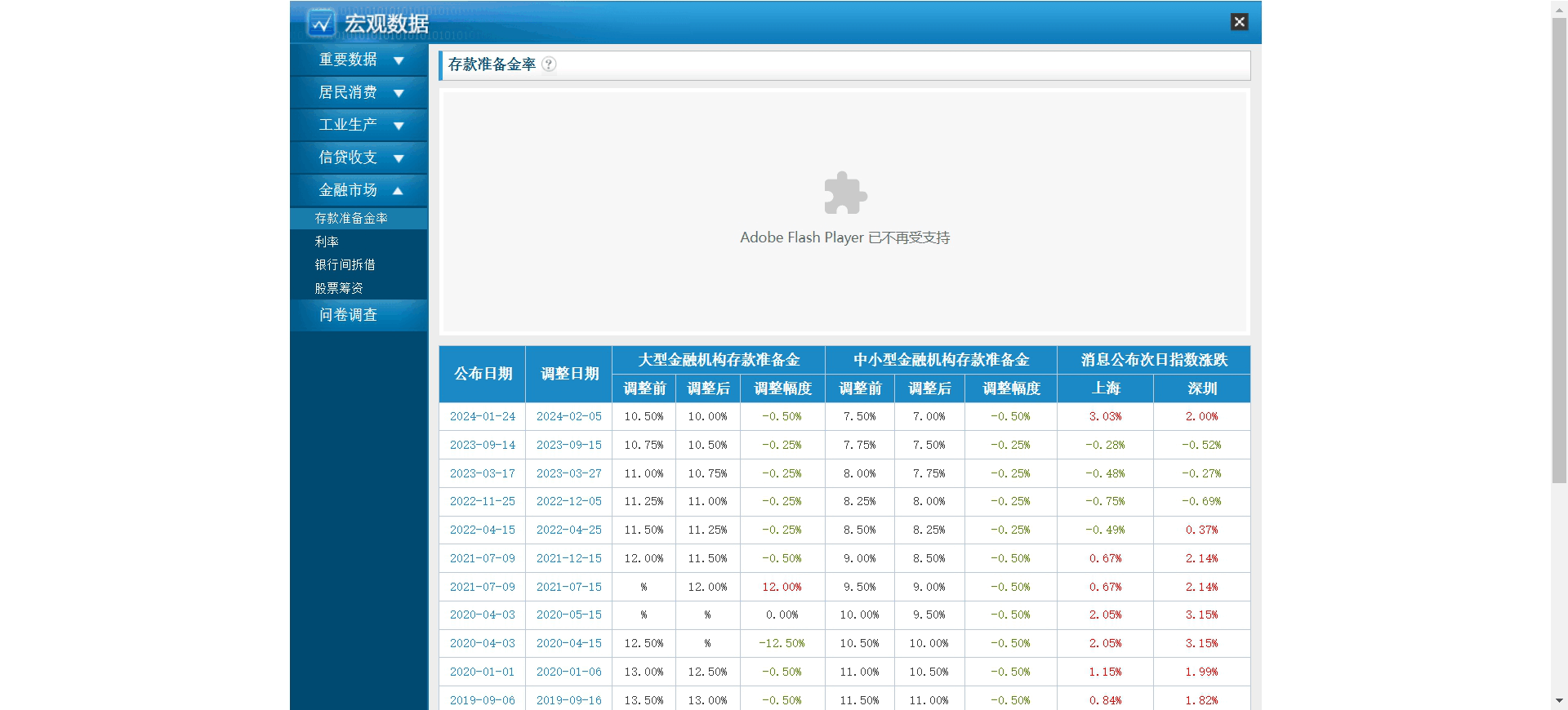Screen dimensions: 1568x710
Task: Click the 0.37% Shenzhen value cell
Action: click(1202, 530)
